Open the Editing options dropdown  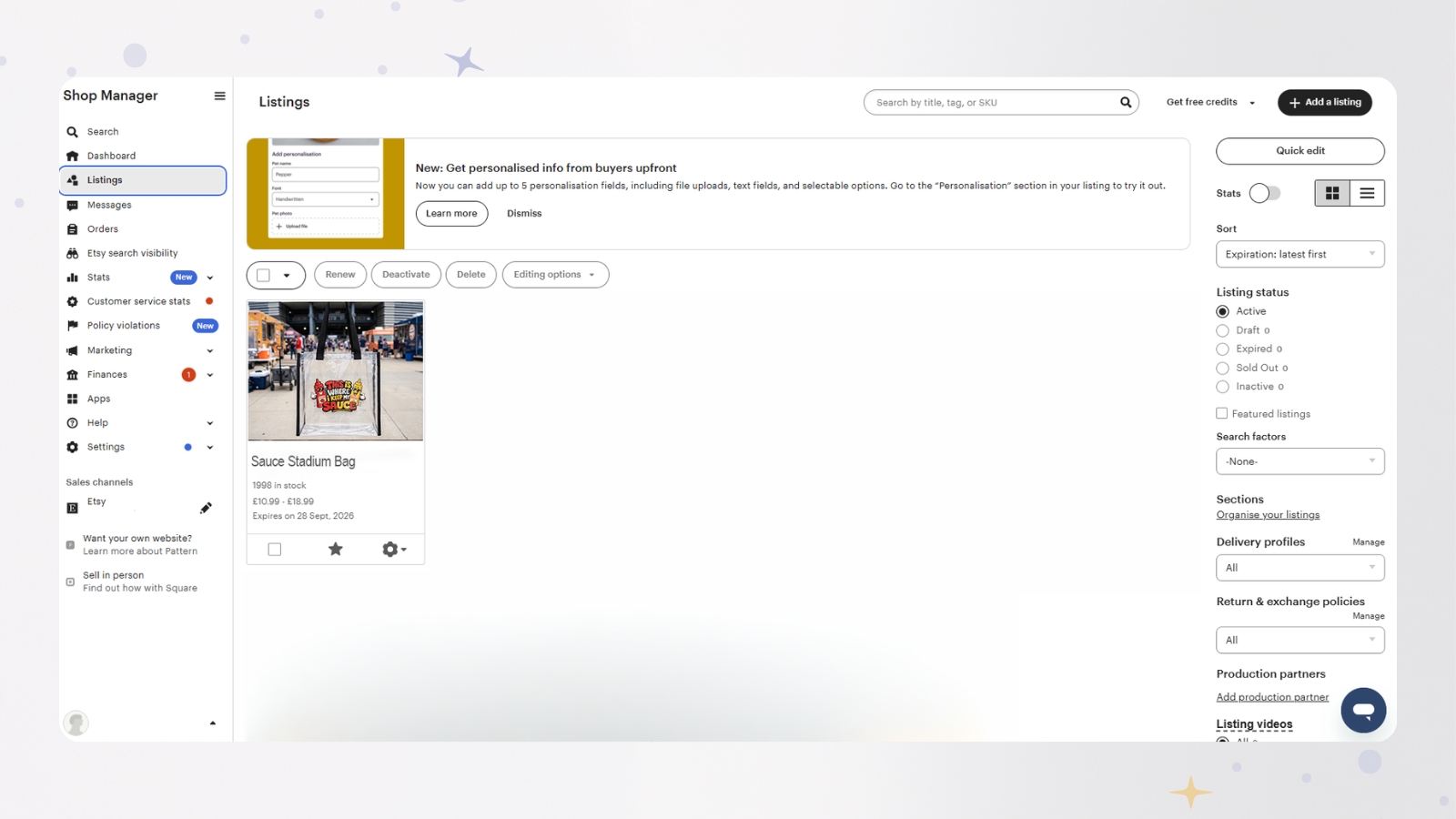(x=555, y=275)
